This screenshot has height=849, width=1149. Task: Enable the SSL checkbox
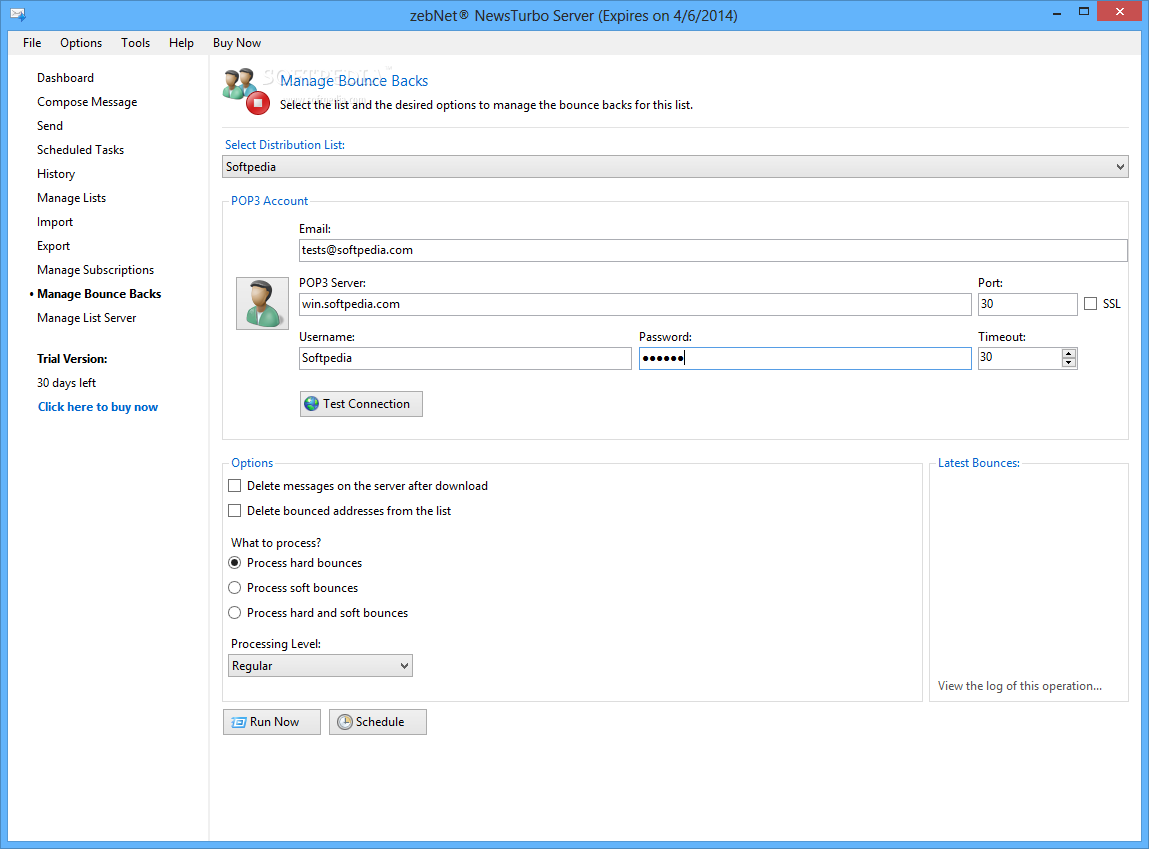[x=1090, y=303]
